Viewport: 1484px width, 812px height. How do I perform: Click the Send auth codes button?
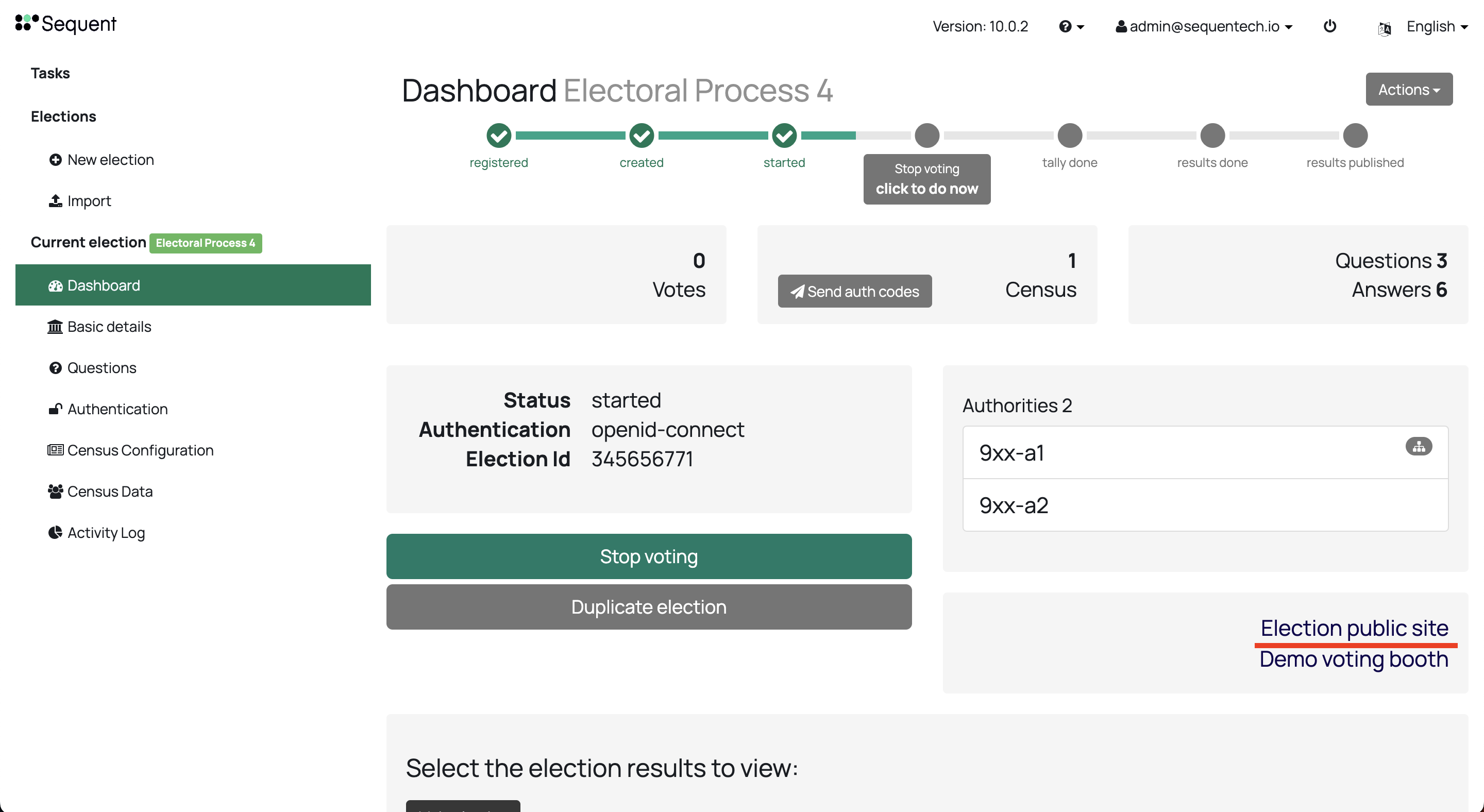[854, 292]
